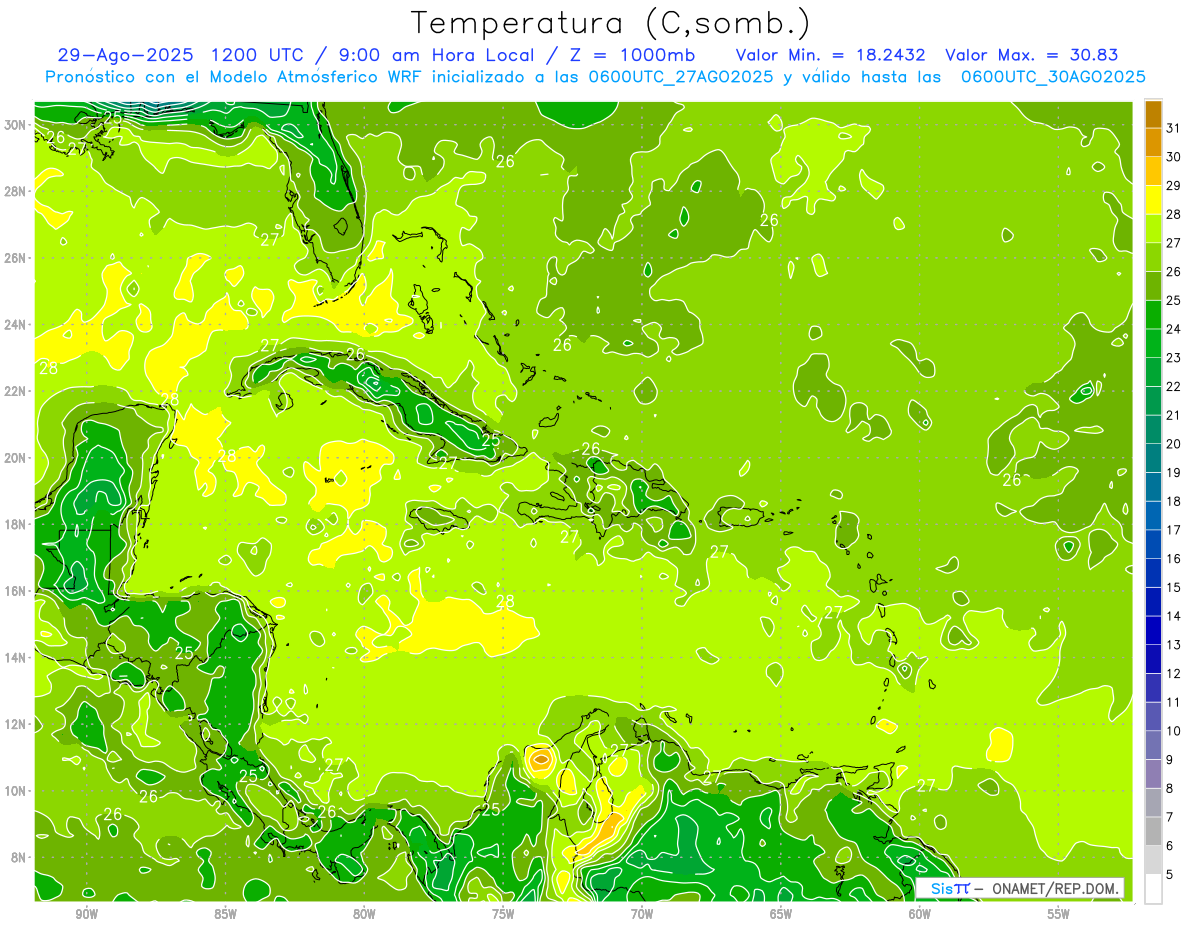Click the gray 6 legend color band
Viewport: 1200px width, 927px height.
[x=1153, y=860]
